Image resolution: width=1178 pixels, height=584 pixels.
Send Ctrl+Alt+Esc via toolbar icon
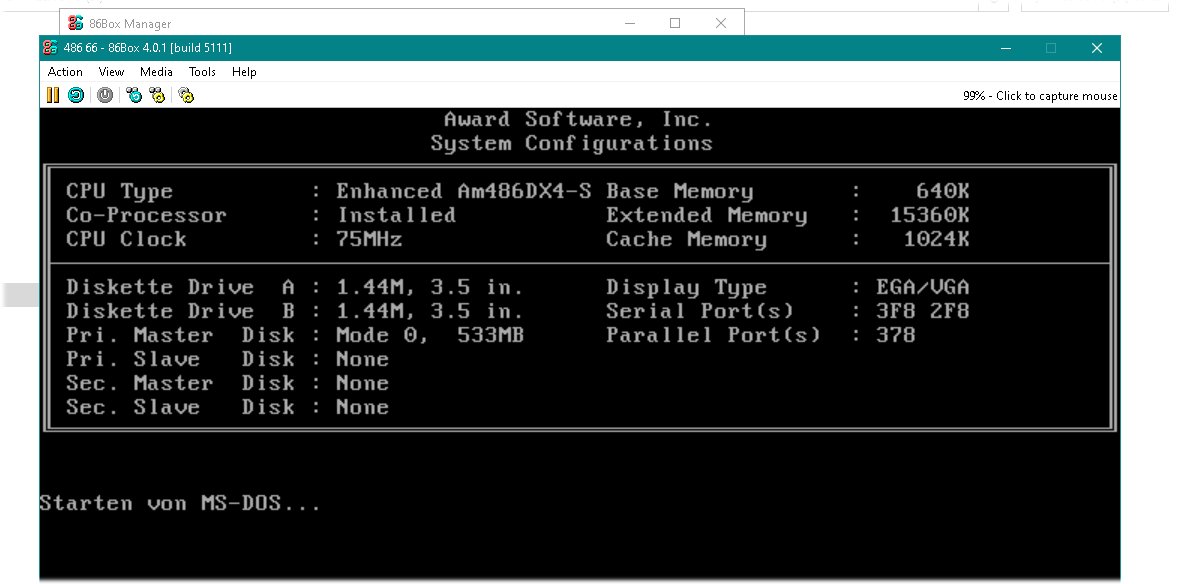point(157,95)
